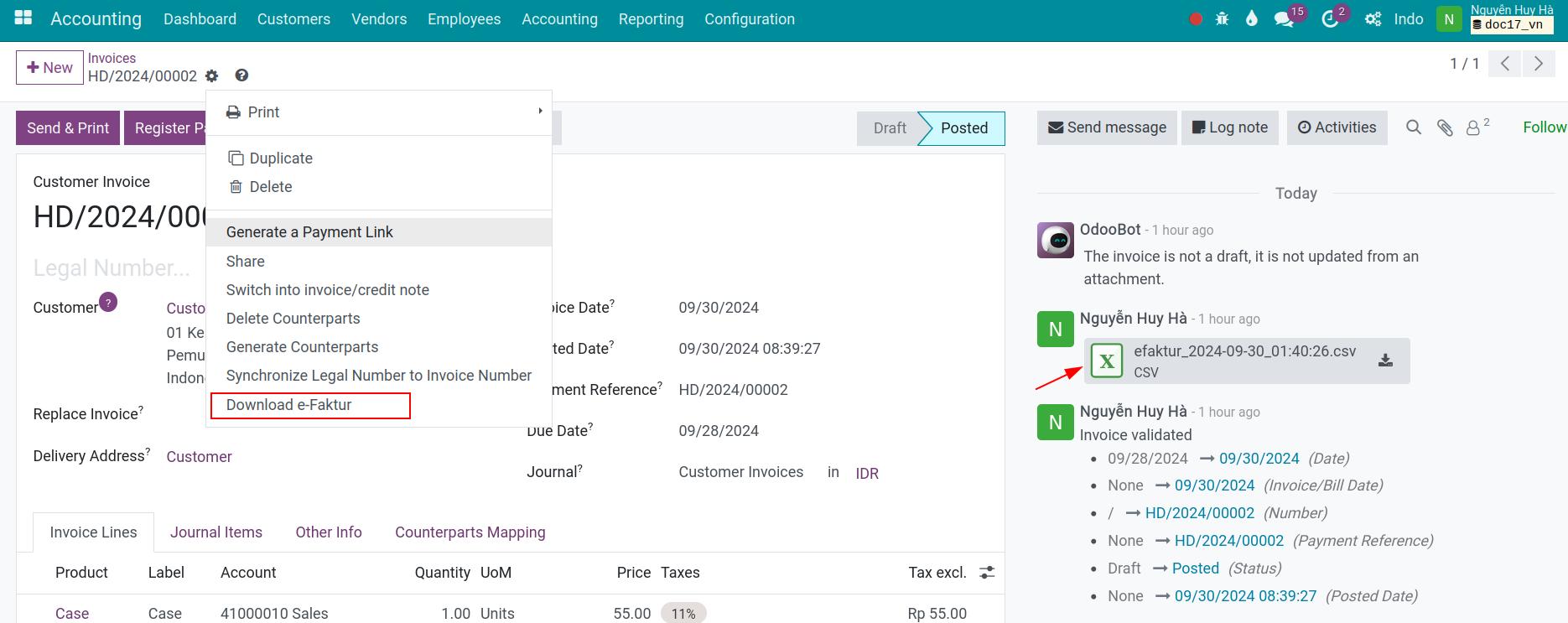
Task: Expand the Print submenu
Action: pyautogui.click(x=379, y=112)
